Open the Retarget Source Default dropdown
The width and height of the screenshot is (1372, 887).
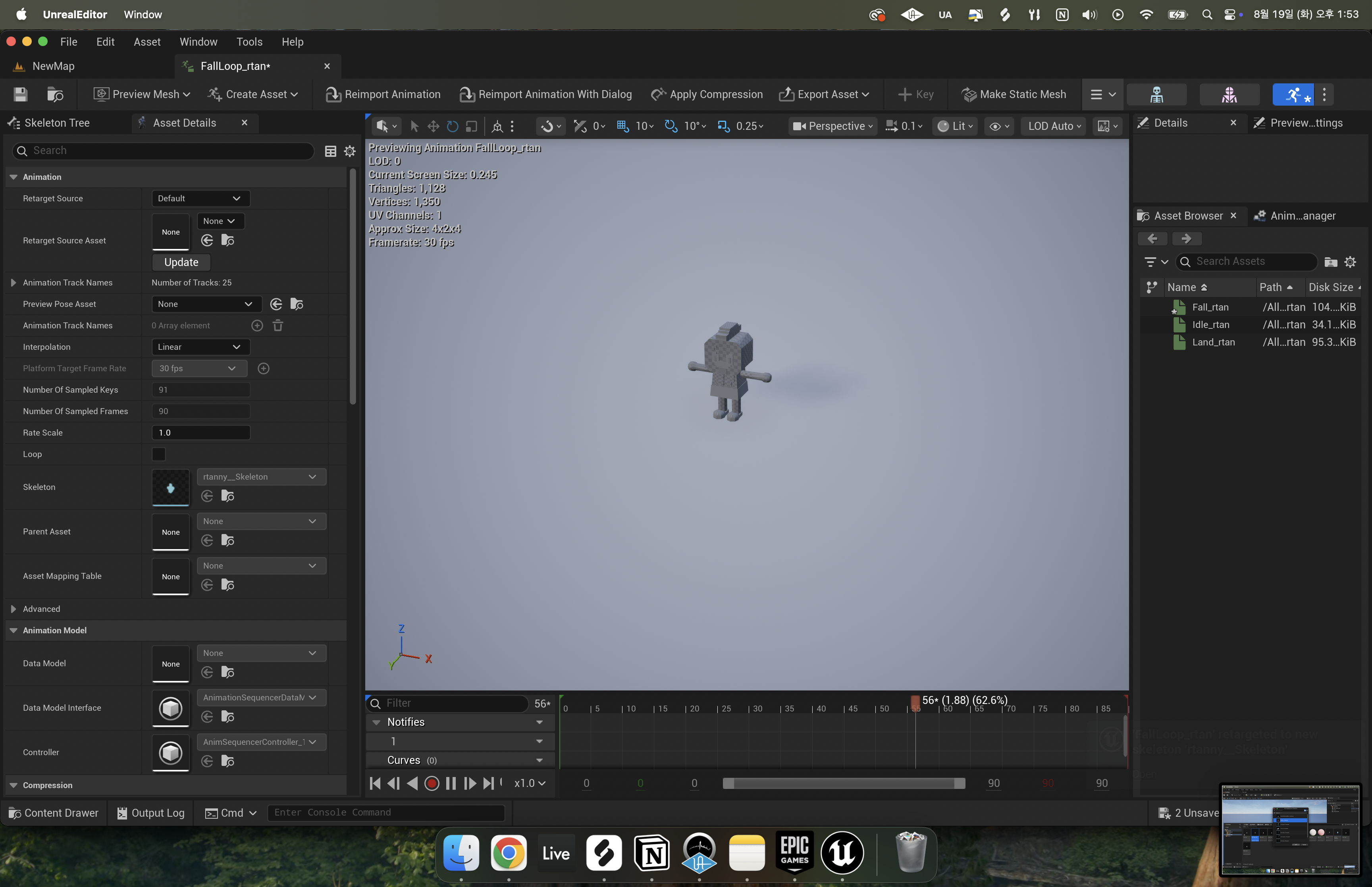tap(200, 199)
